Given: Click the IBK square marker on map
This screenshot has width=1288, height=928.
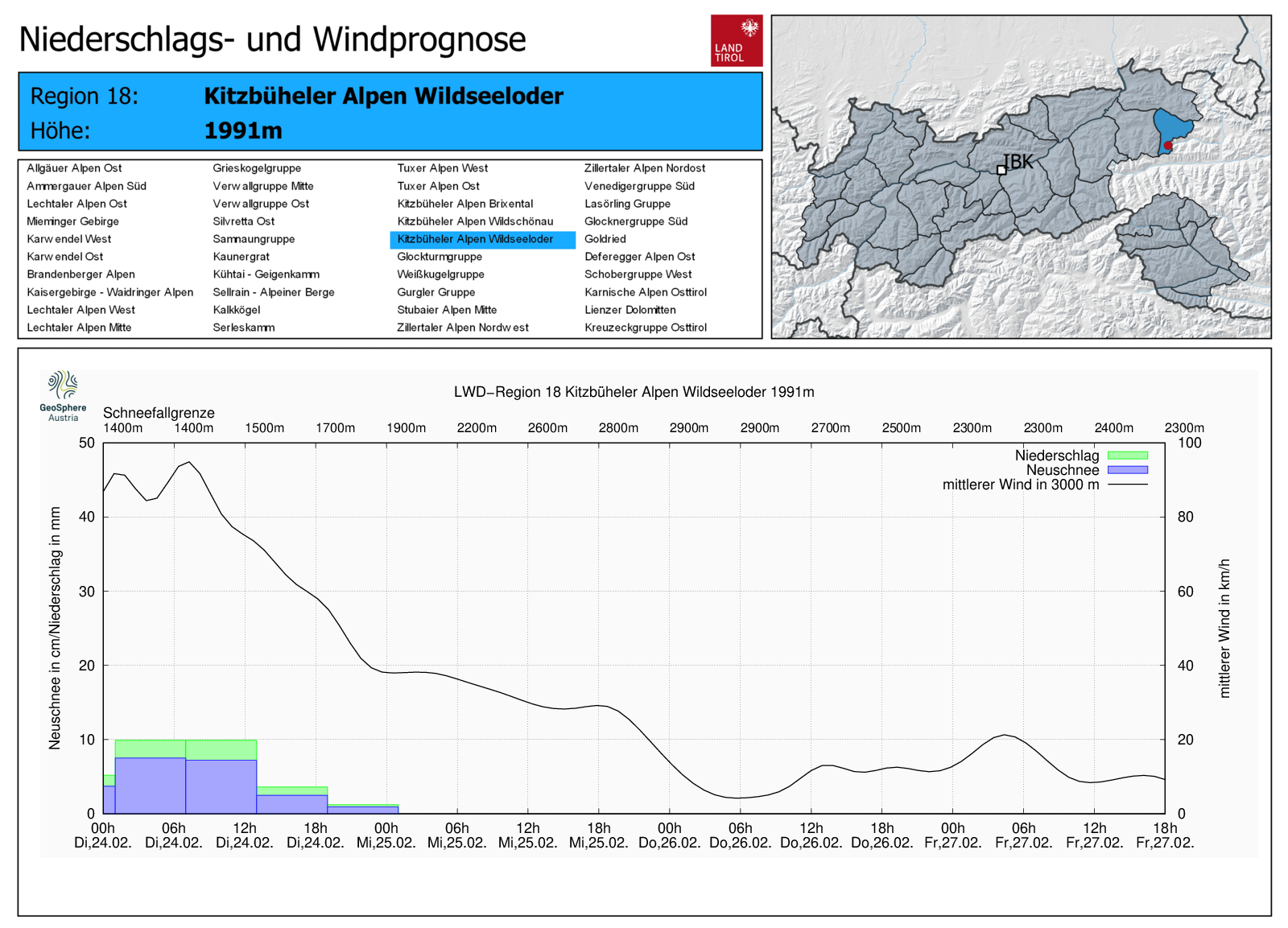Looking at the screenshot, I should point(1001,170).
